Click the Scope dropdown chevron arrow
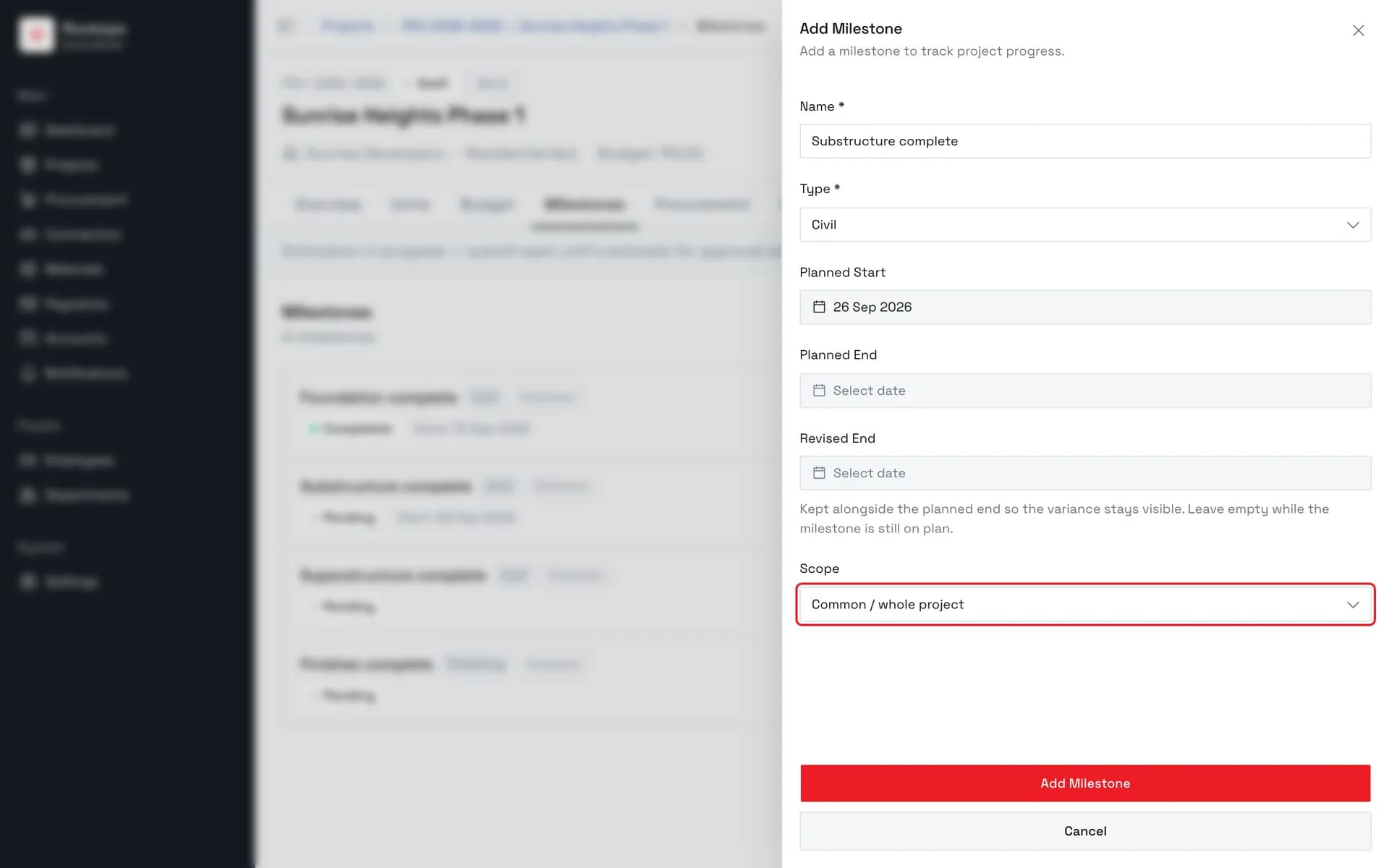 [1353, 605]
